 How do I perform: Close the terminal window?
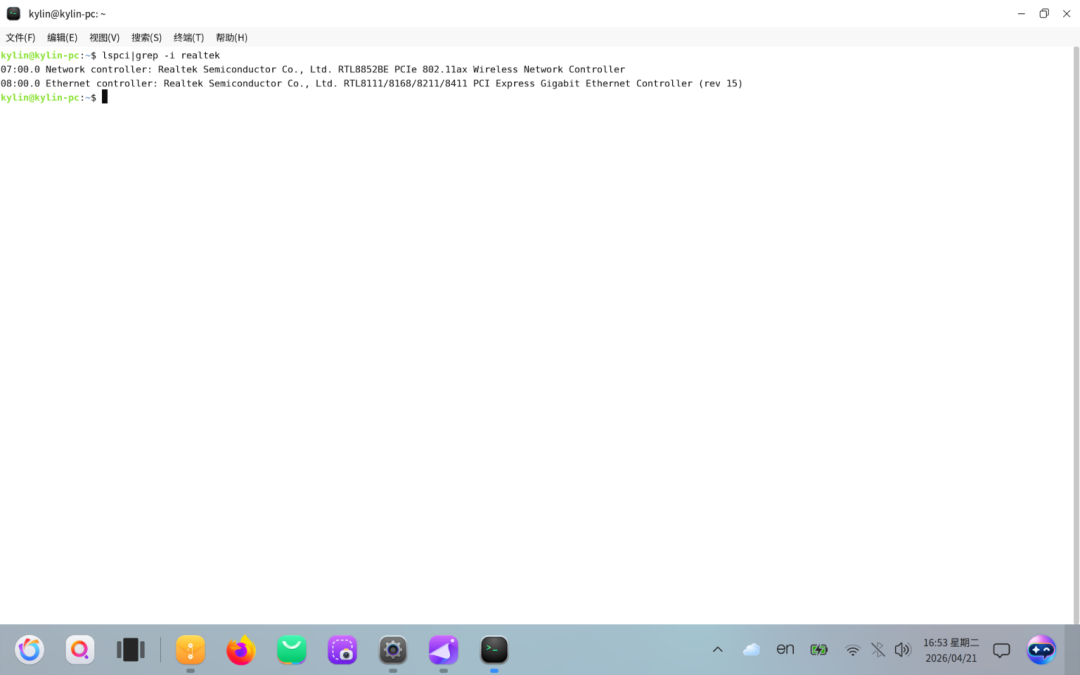click(1066, 14)
